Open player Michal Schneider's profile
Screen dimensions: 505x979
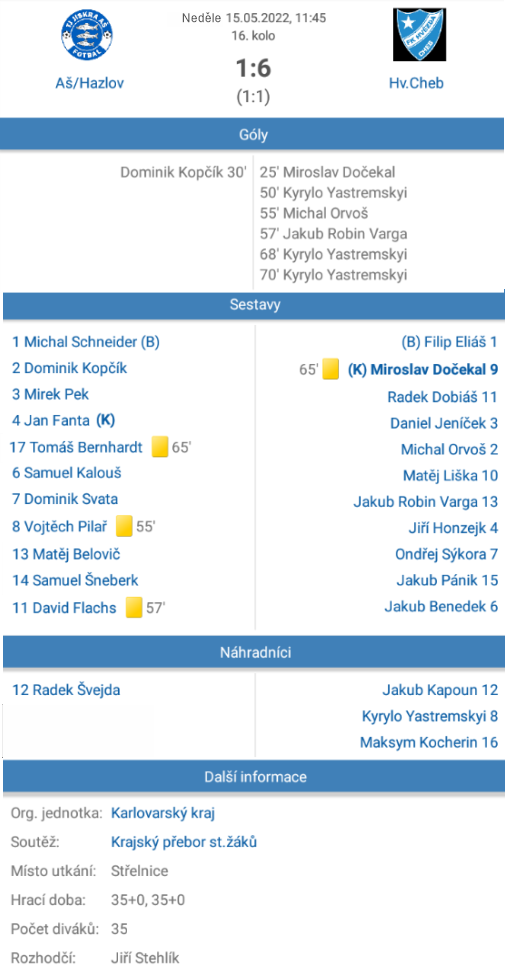click(x=86, y=342)
